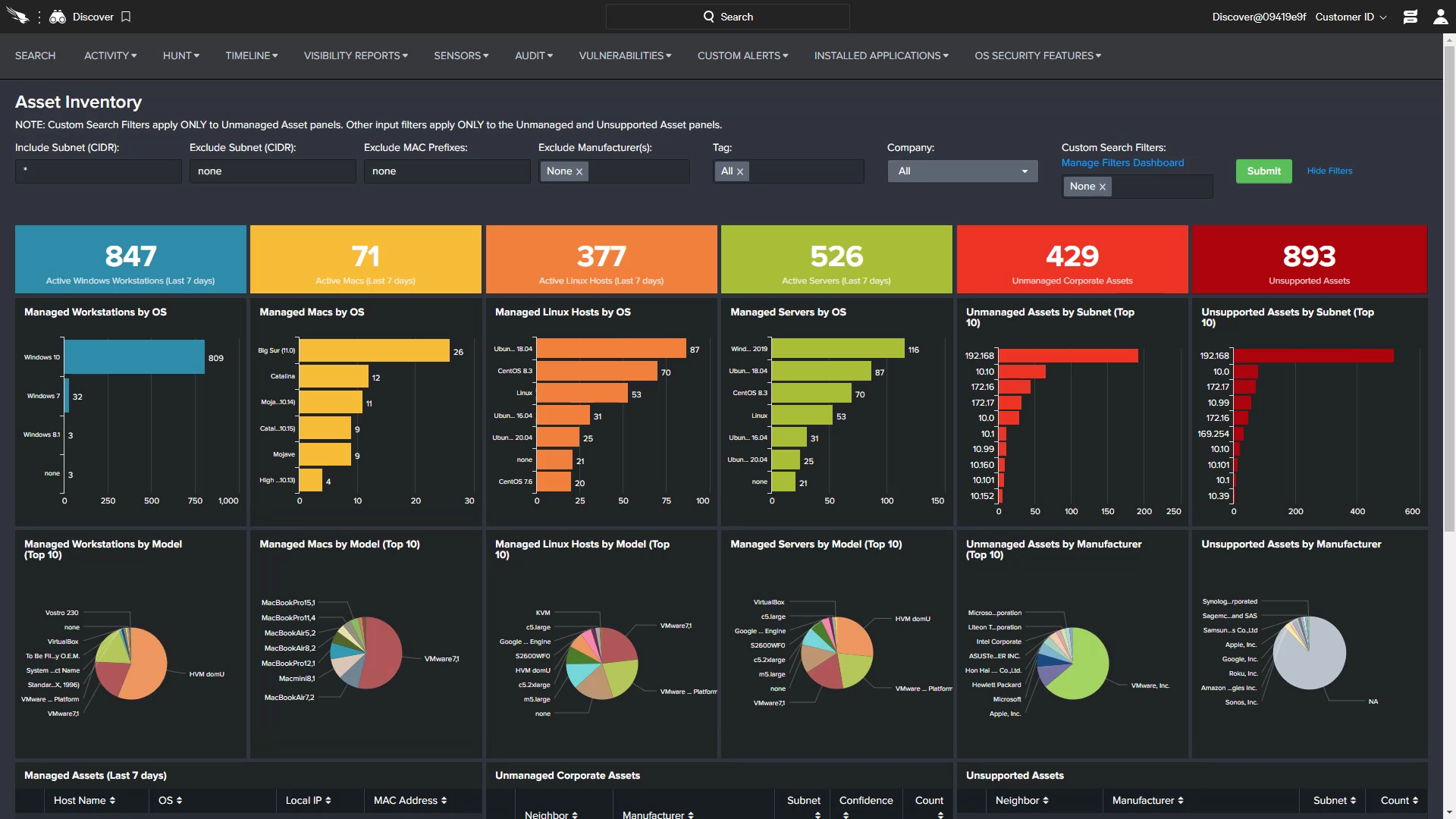This screenshot has width=1456, height=819.
Task: Expand the Customer ID dropdown
Action: pyautogui.click(x=1351, y=16)
